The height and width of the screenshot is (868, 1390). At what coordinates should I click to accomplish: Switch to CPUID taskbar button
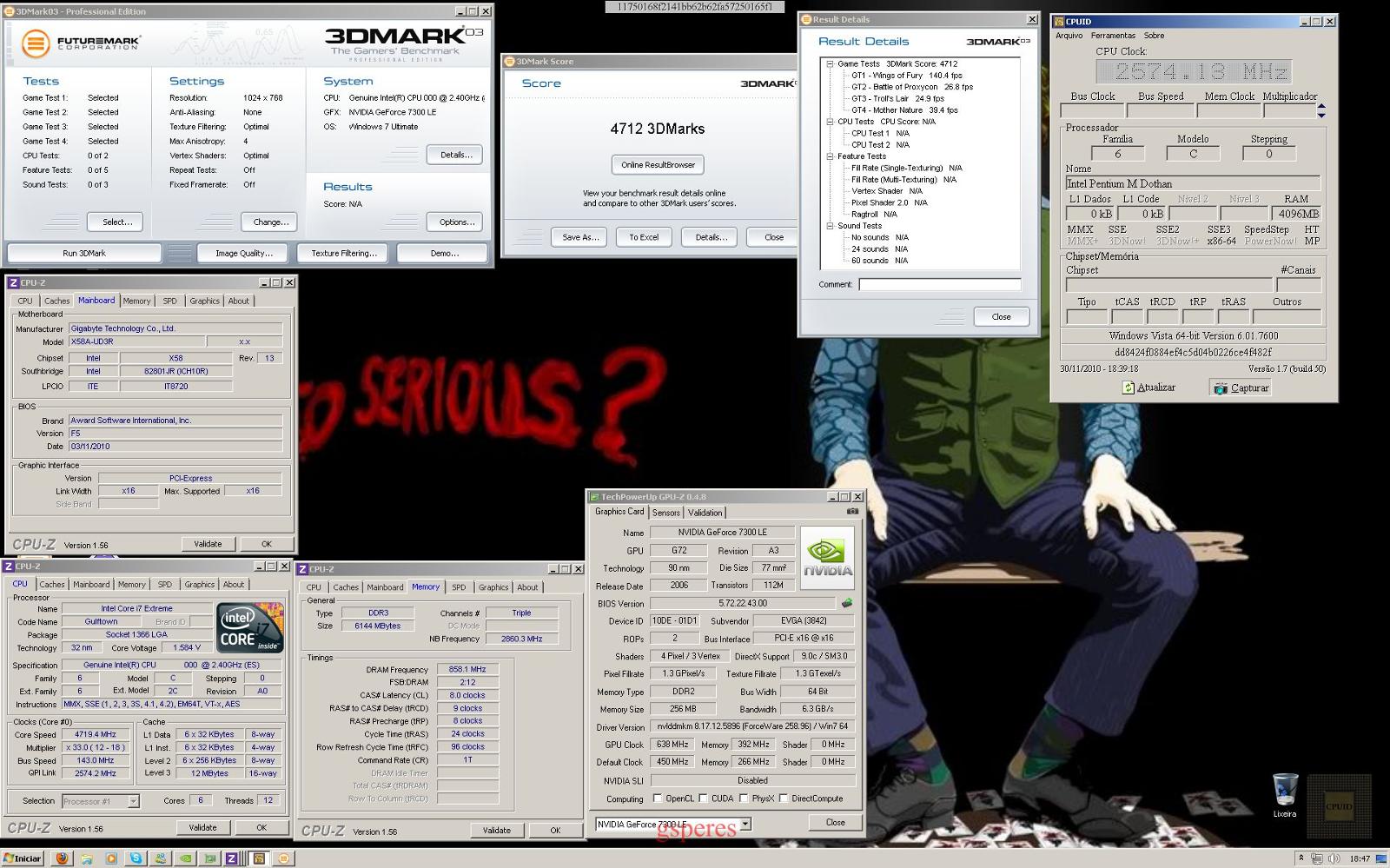[x=259, y=858]
